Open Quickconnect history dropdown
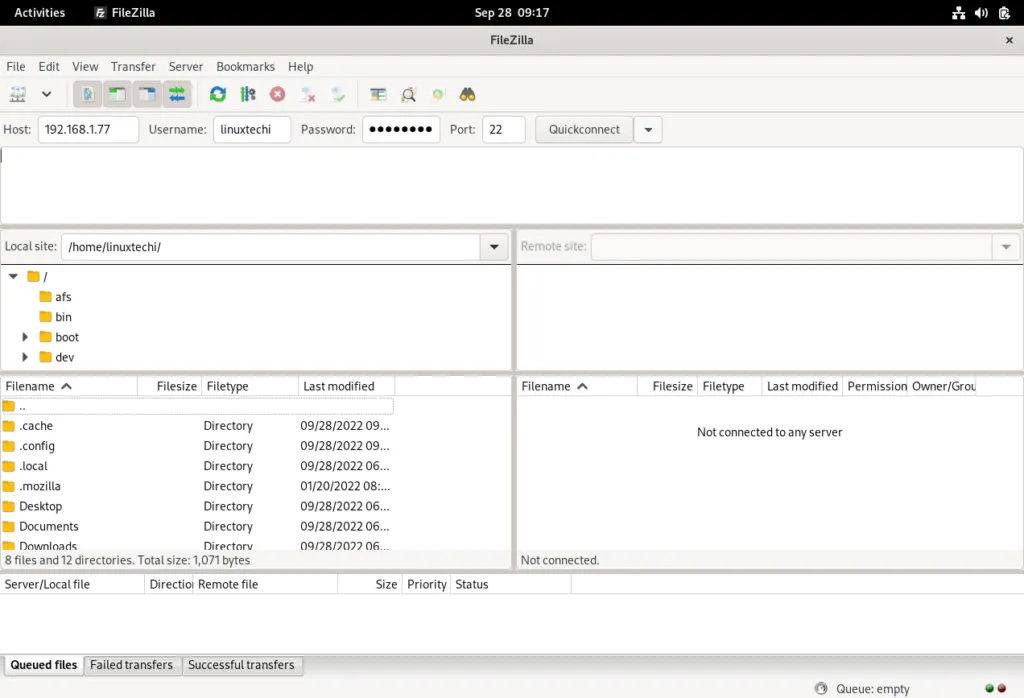This screenshot has height=698, width=1024. (648, 129)
